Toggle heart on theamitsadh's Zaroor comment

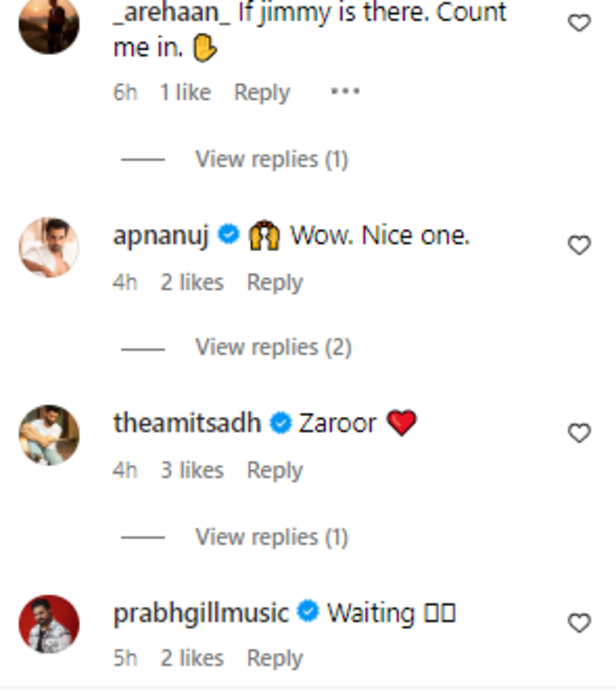[x=579, y=433]
